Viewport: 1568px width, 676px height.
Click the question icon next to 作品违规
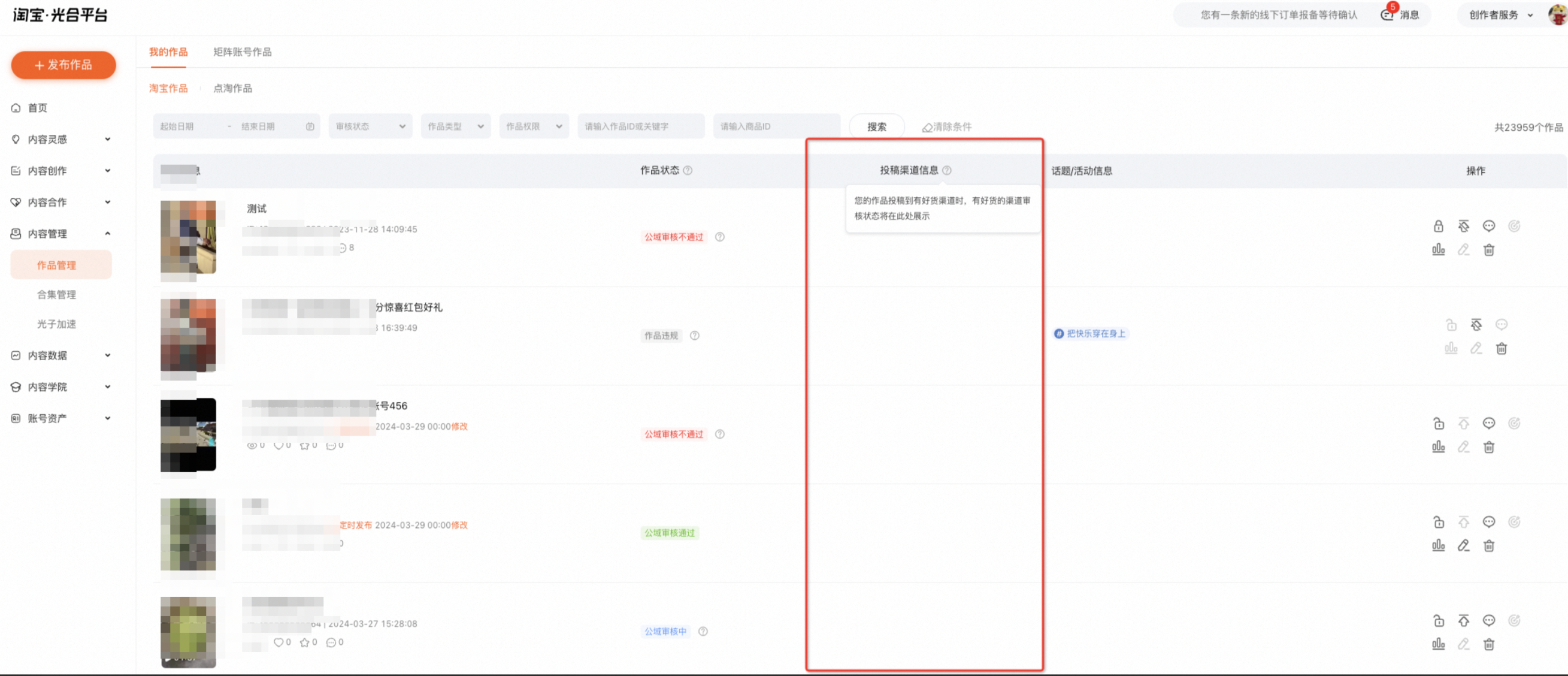[x=695, y=336]
